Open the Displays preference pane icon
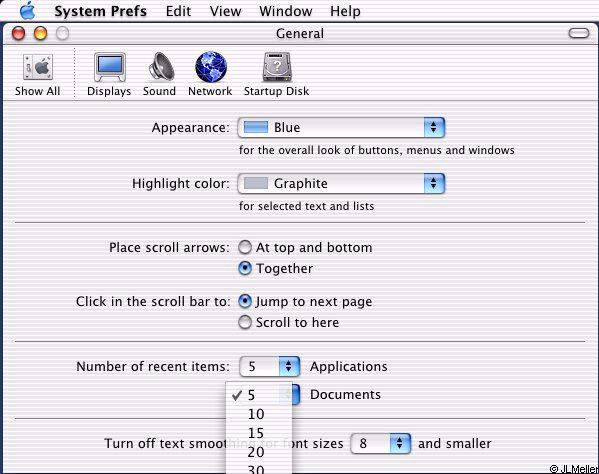Screen dimensions: 599x474 coord(110,67)
